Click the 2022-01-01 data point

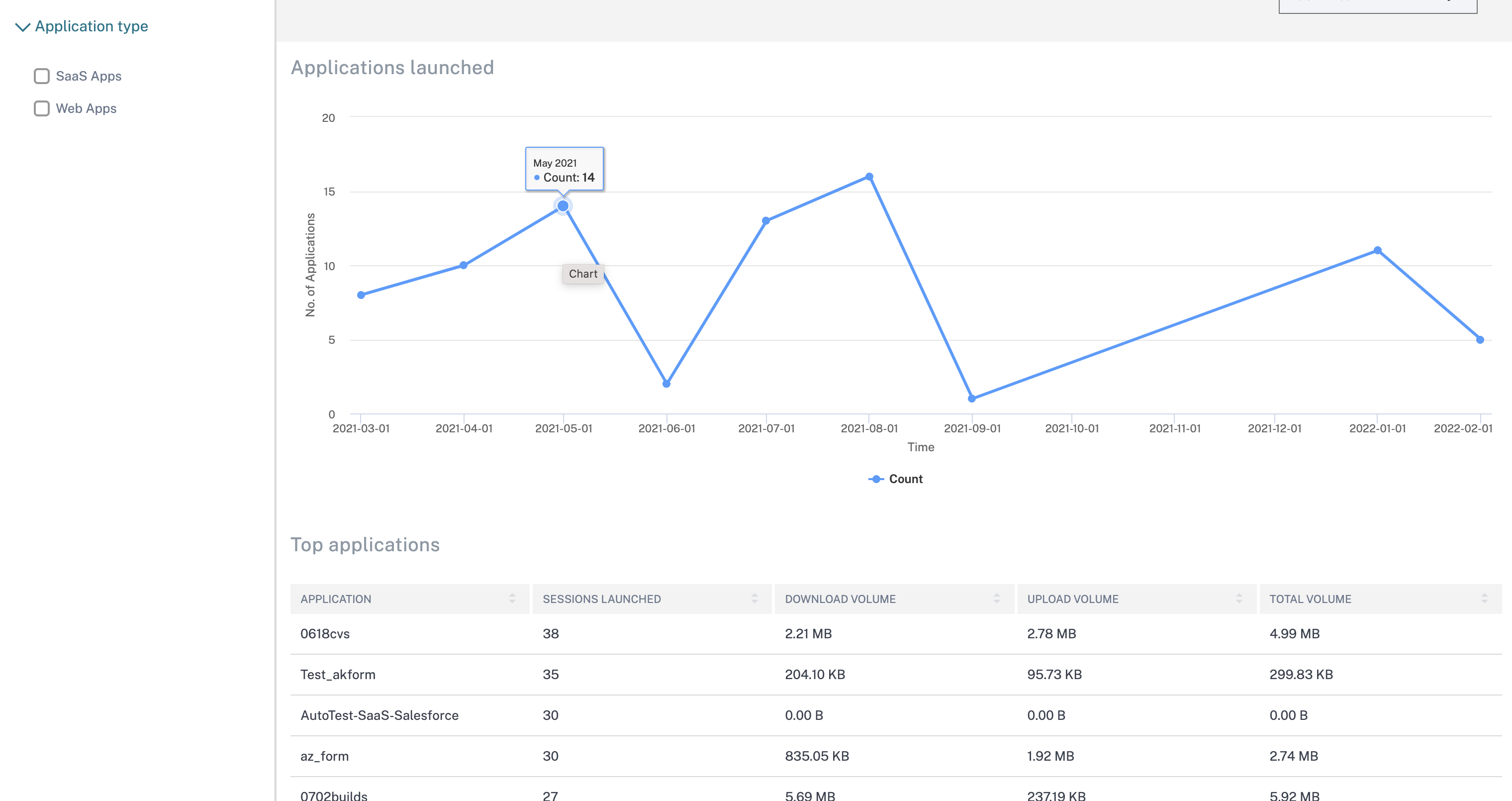[1377, 251]
